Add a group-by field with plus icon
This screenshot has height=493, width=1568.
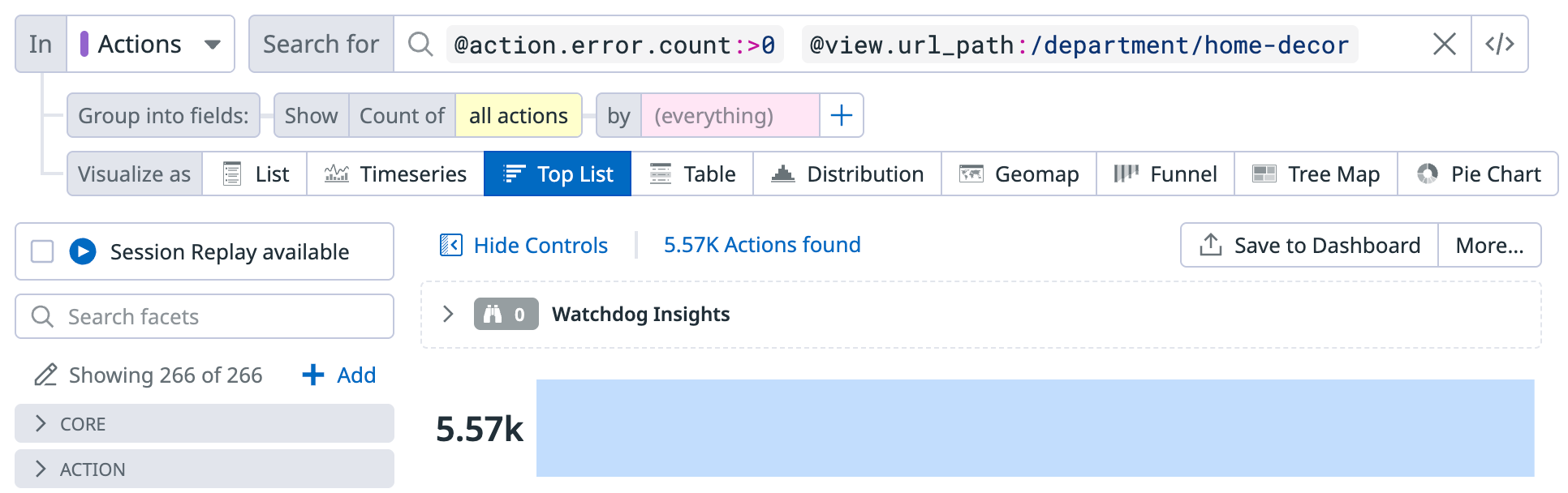[x=842, y=115]
